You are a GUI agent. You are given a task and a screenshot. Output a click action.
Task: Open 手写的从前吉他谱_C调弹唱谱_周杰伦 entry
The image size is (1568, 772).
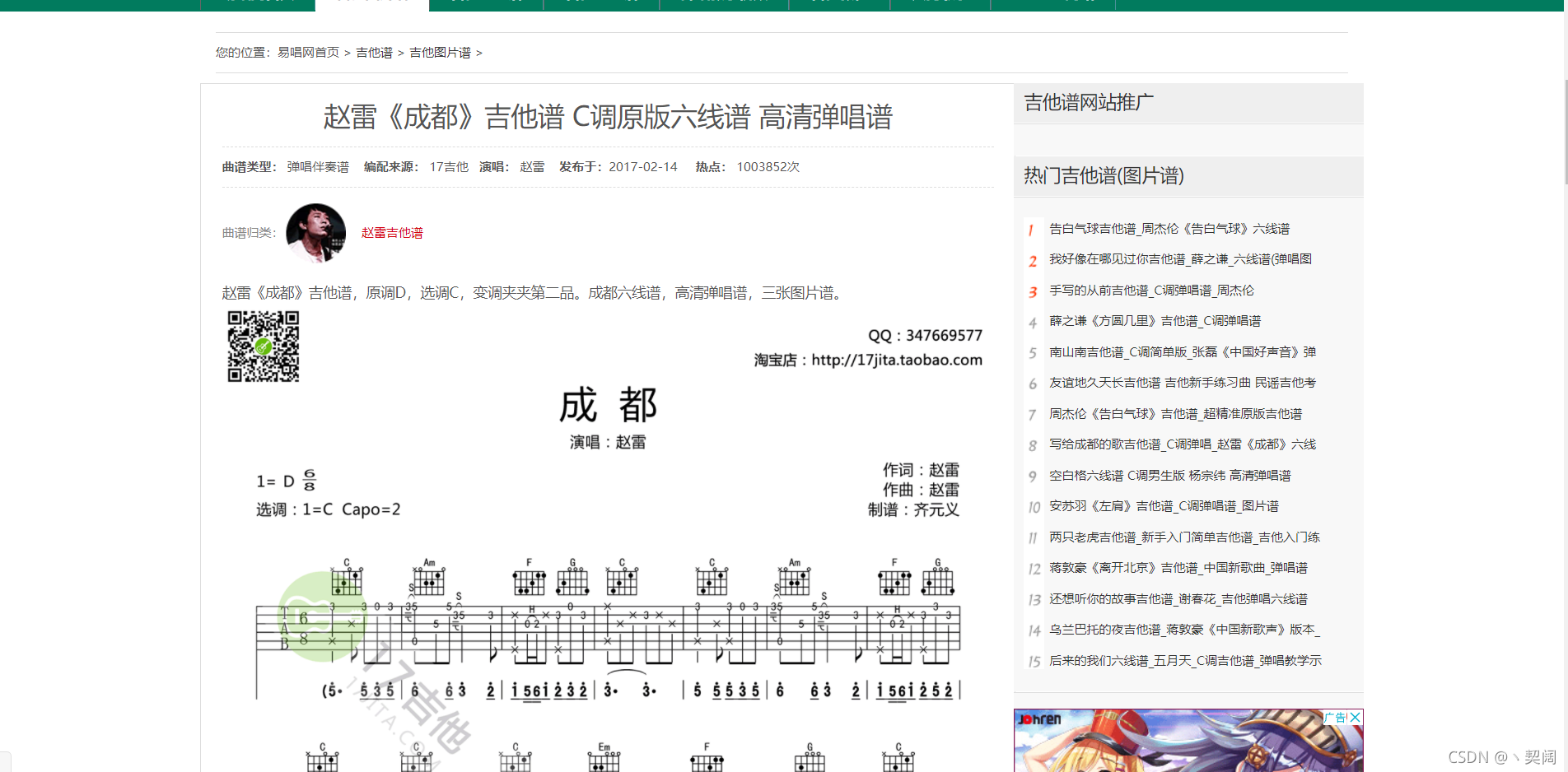click(1151, 291)
